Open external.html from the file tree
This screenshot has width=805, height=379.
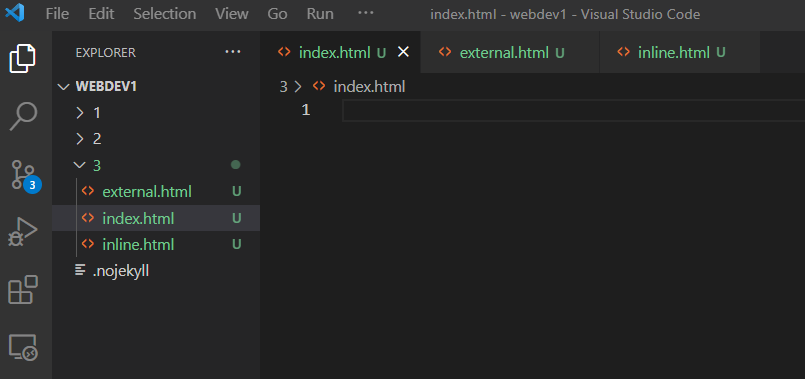click(x=156, y=192)
